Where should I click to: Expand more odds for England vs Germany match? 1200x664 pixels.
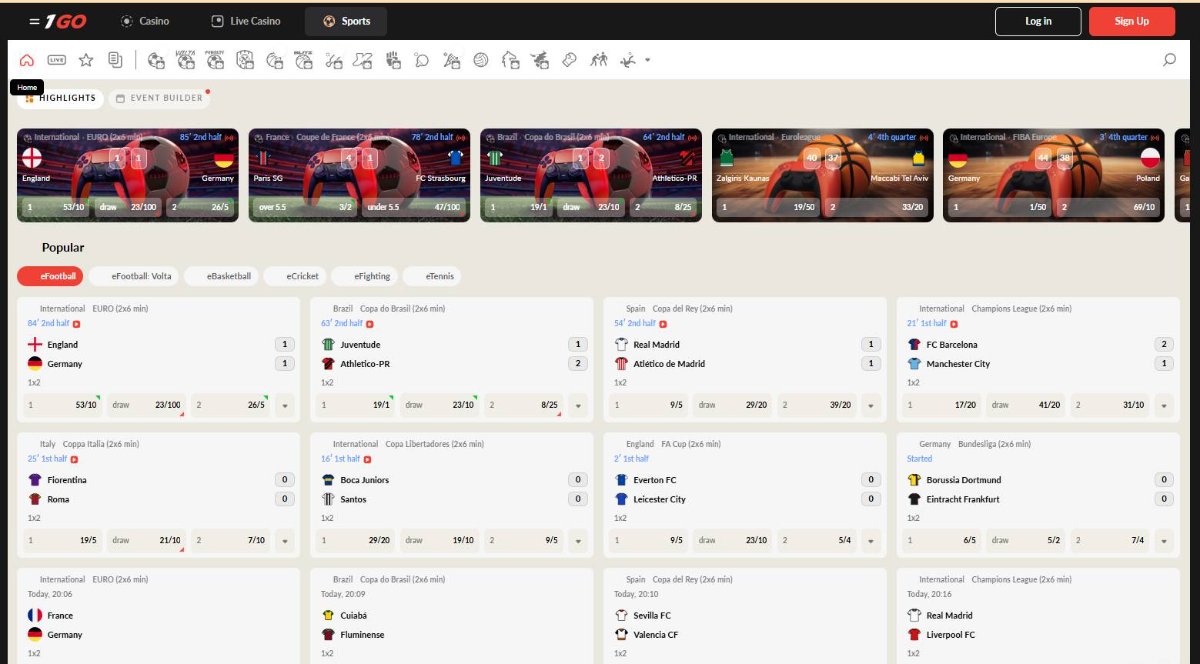coord(286,405)
